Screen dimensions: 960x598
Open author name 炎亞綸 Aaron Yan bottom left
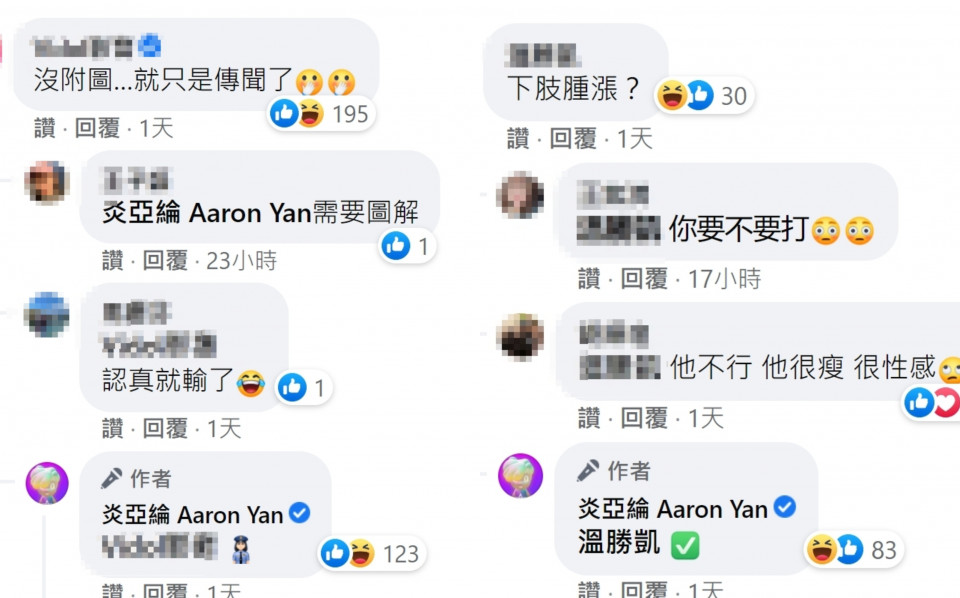[193, 514]
